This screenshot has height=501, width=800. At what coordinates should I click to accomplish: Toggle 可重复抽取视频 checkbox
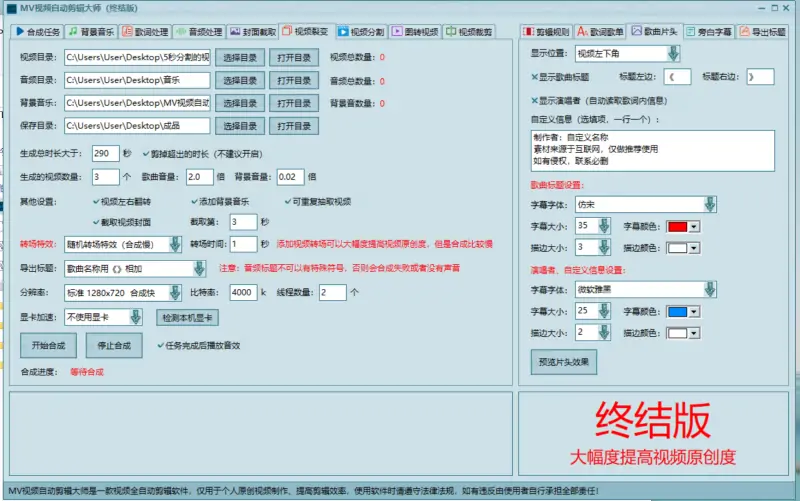[288, 202]
